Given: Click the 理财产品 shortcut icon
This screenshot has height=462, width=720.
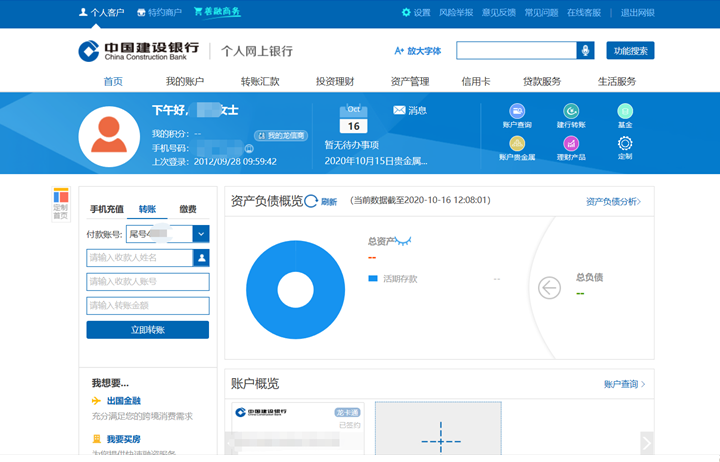Looking at the screenshot, I should tap(571, 143).
